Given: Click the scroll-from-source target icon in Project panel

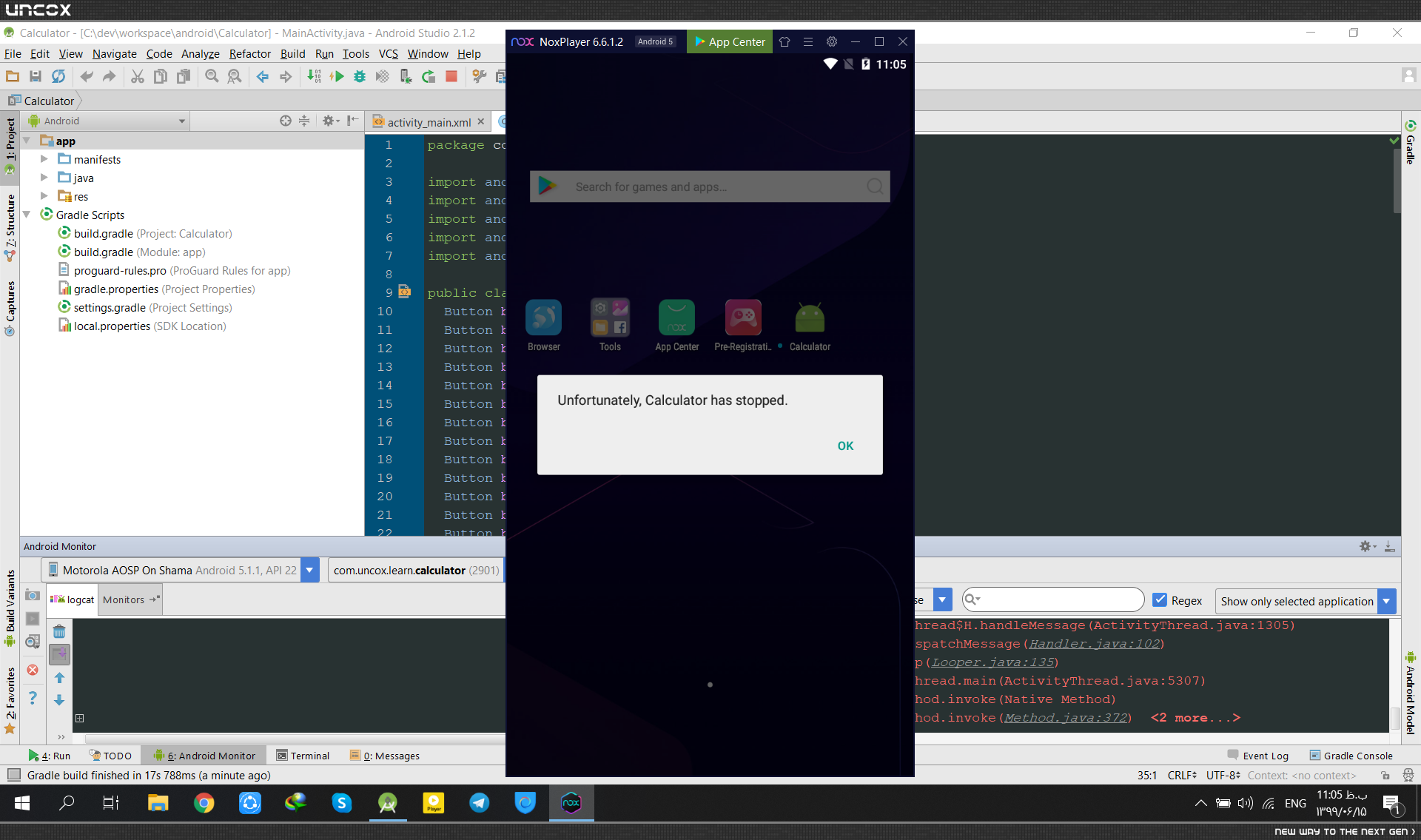Looking at the screenshot, I should click(x=285, y=121).
